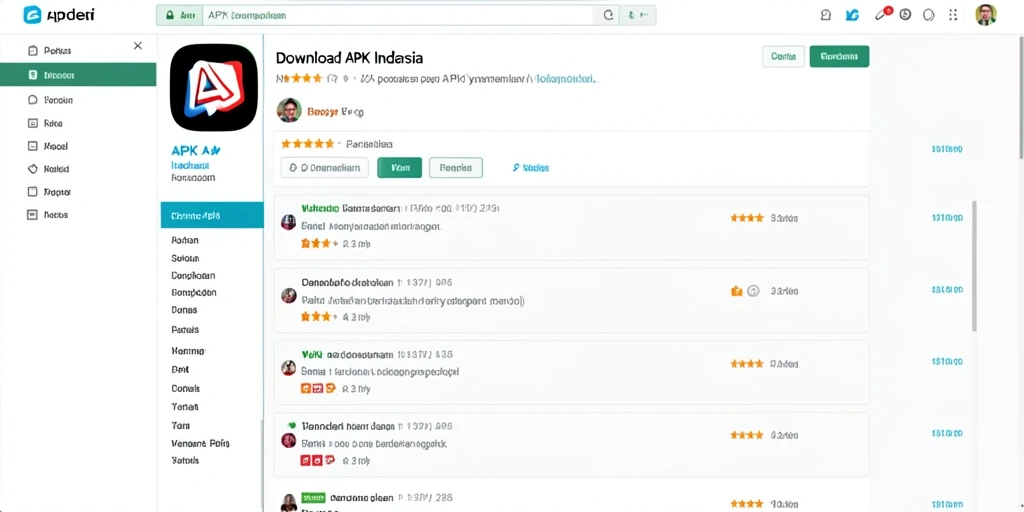Screen dimensions: 1024x512
Task: Click the solid green Vem button
Action: [400, 168]
